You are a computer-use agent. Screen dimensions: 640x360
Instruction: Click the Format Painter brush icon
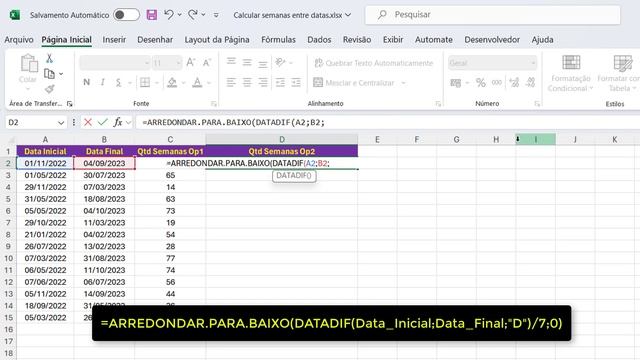(x=49, y=89)
